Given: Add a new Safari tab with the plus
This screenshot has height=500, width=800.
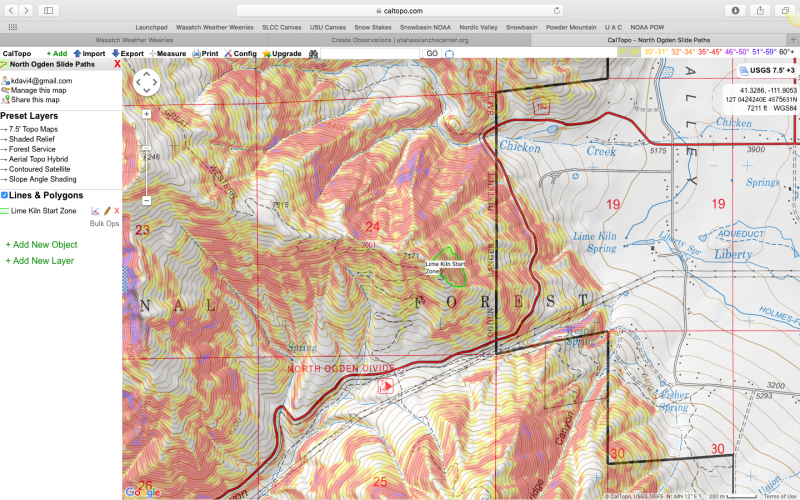Looking at the screenshot, I should 793,40.
